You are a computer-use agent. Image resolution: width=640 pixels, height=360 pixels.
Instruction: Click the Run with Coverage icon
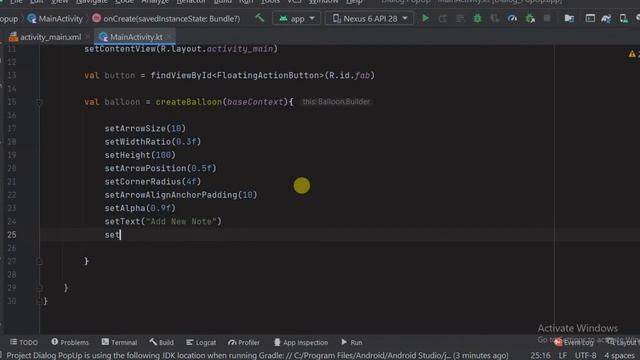[x=495, y=18]
